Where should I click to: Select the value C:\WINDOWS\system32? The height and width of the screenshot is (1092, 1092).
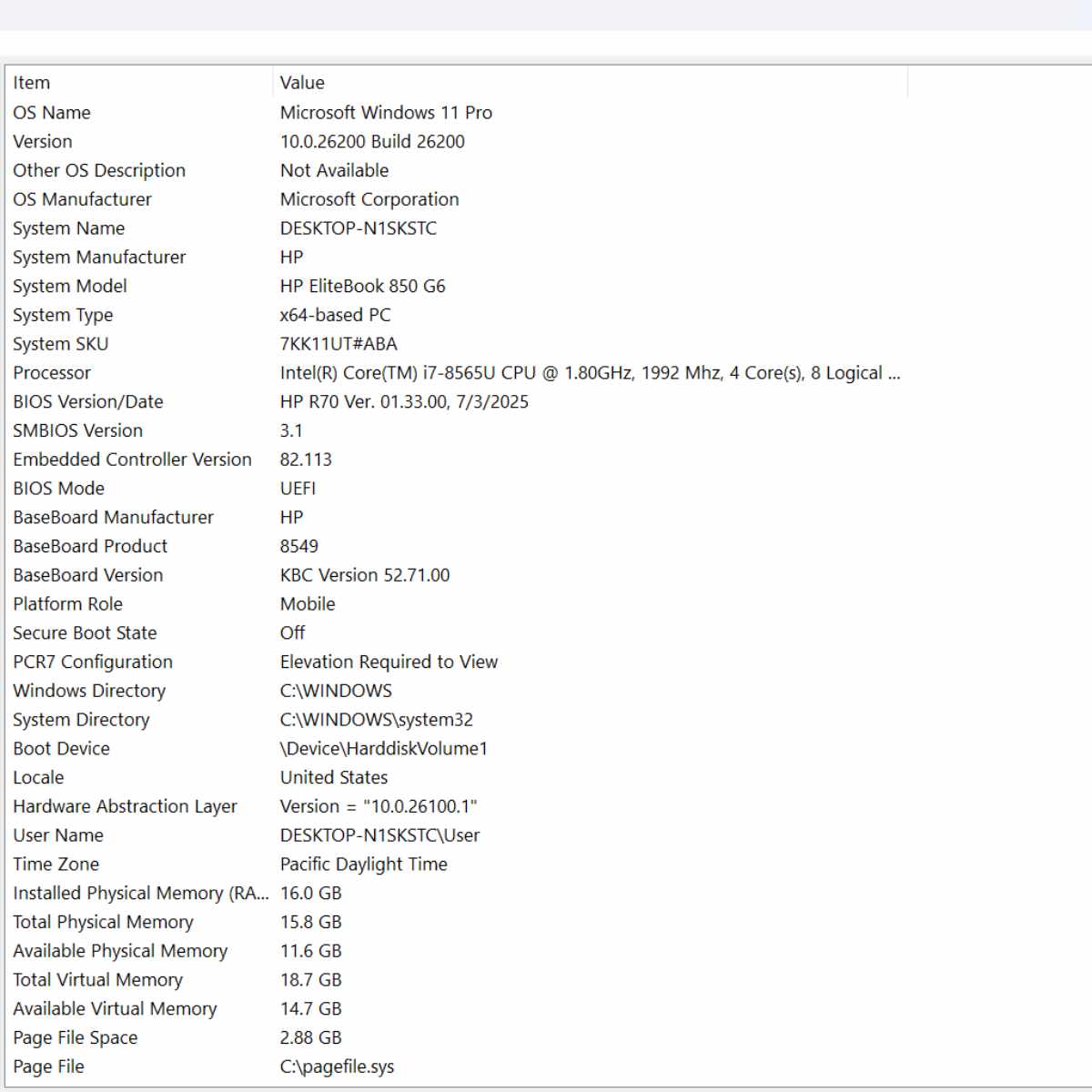click(377, 720)
